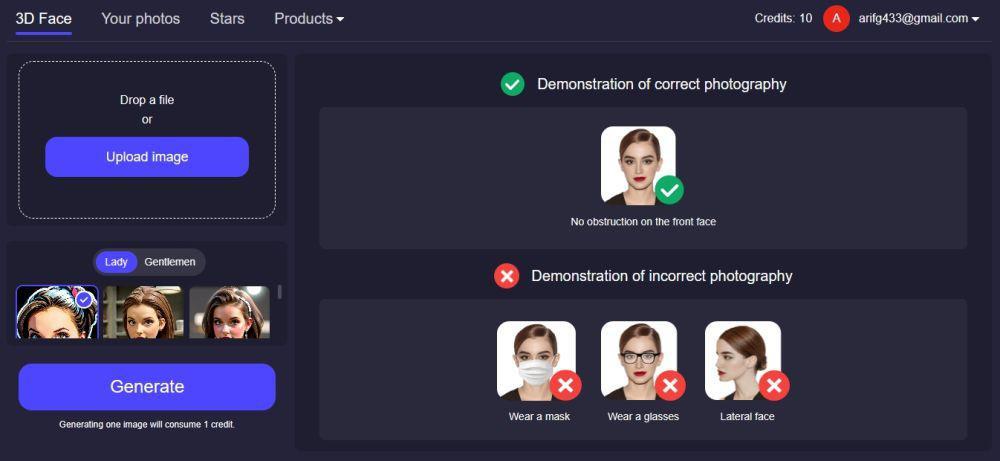Open the arifg433@gmail.com account menu
The width and height of the screenshot is (1000, 461).
click(x=918, y=18)
